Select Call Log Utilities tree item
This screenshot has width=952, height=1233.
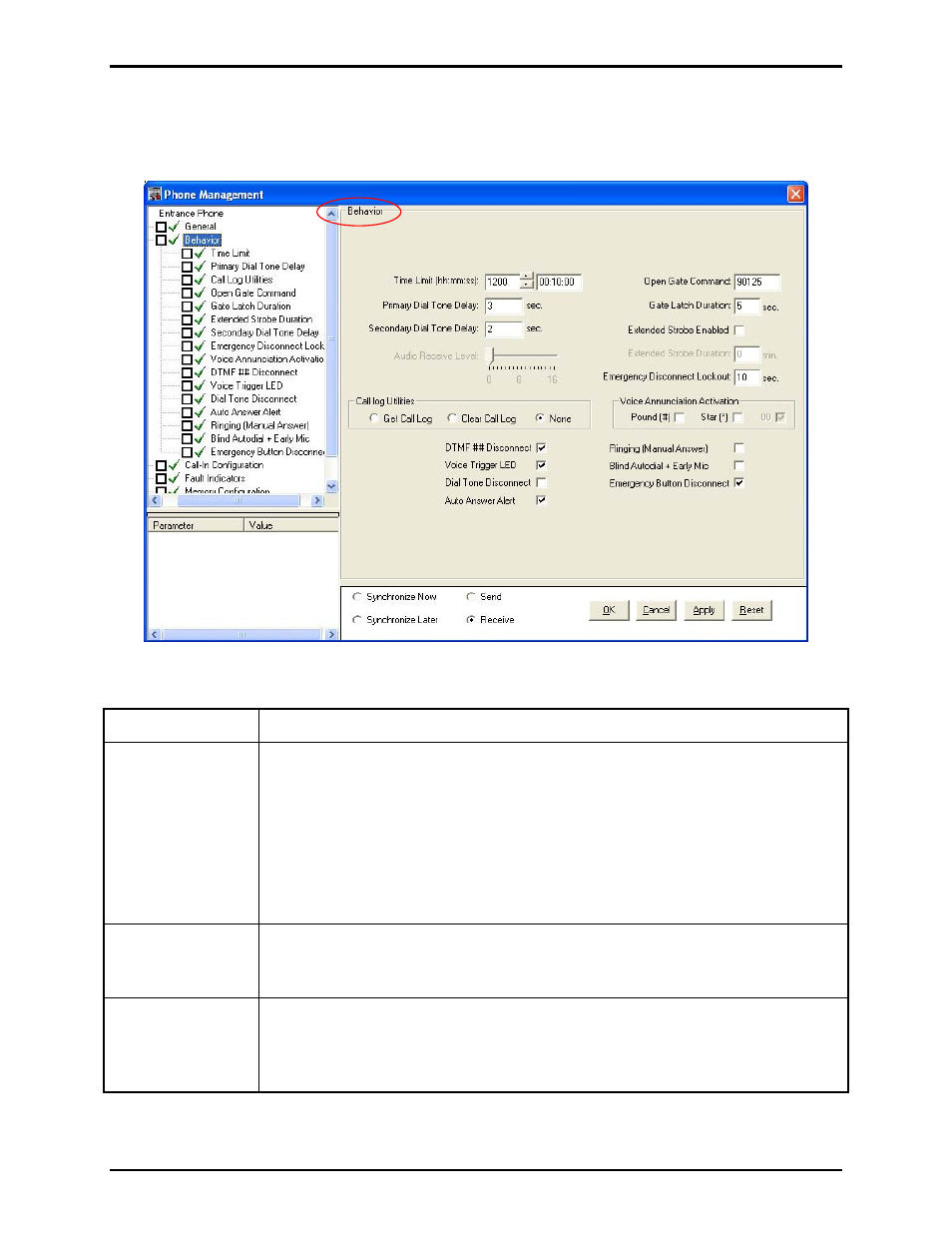click(241, 280)
